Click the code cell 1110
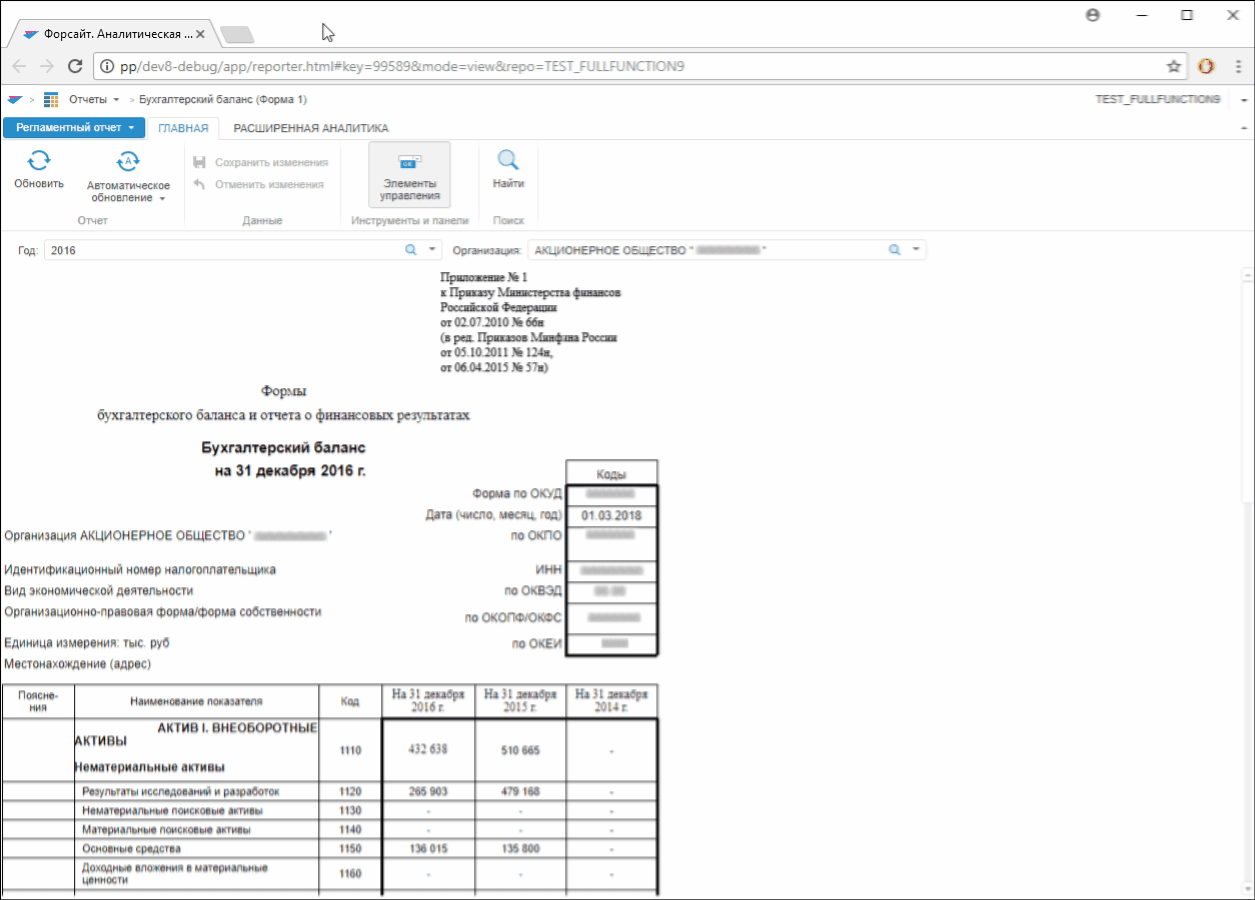1255x900 pixels. pos(350,750)
